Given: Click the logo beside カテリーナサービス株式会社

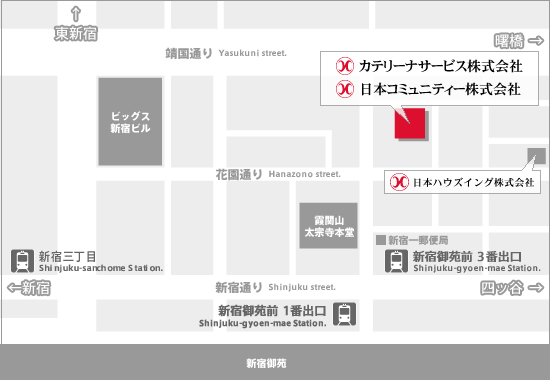Looking at the screenshot, I should (344, 66).
